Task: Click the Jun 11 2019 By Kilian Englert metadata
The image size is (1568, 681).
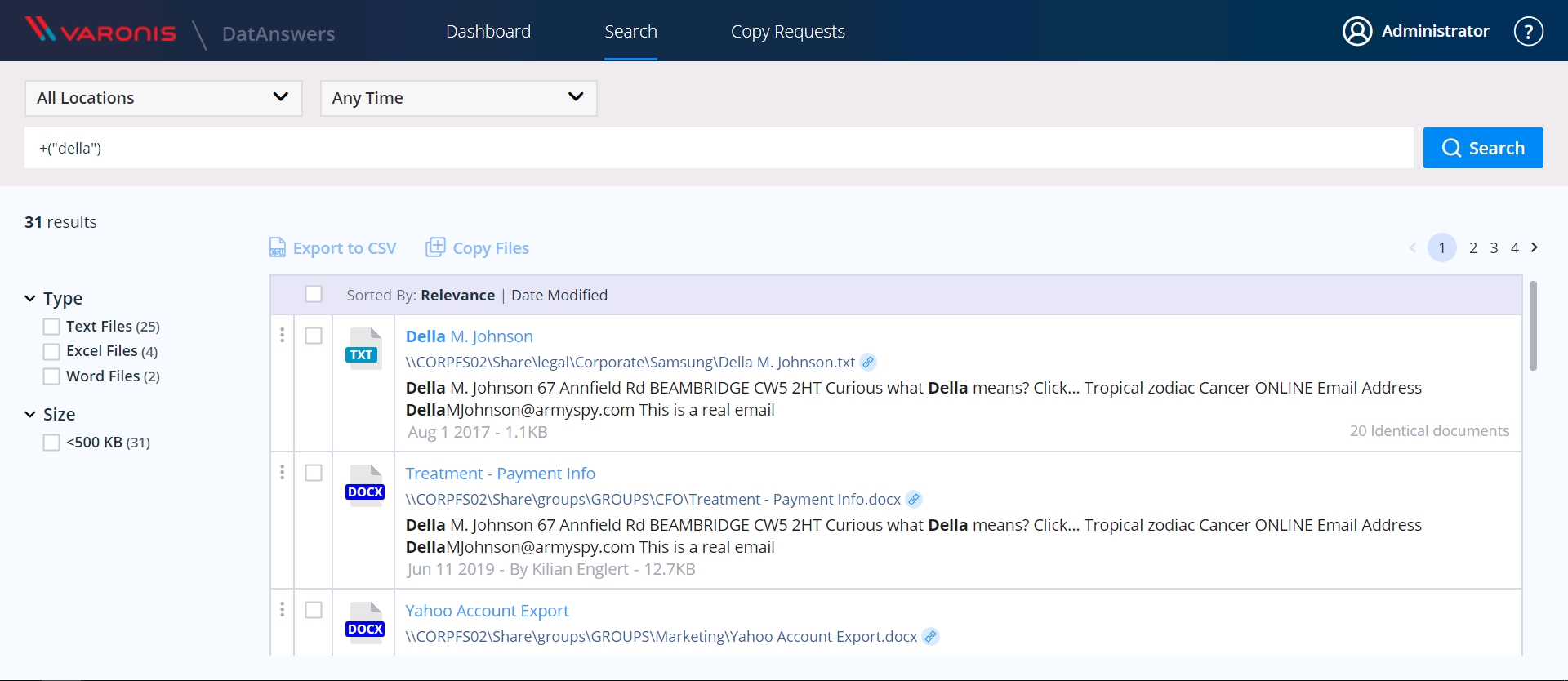Action: pyautogui.click(x=551, y=569)
